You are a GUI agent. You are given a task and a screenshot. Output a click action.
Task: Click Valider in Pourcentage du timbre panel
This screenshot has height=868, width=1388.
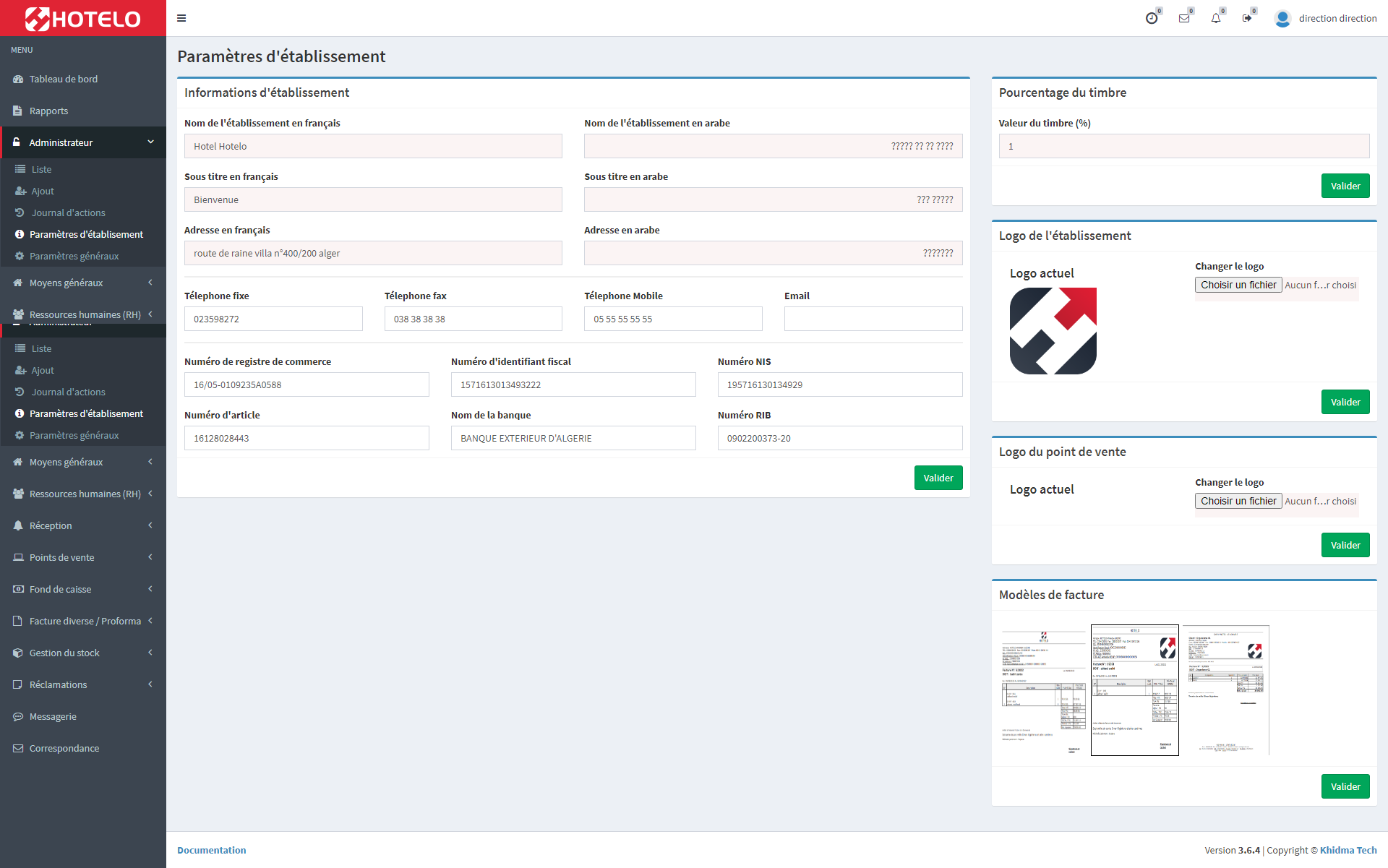tap(1345, 186)
